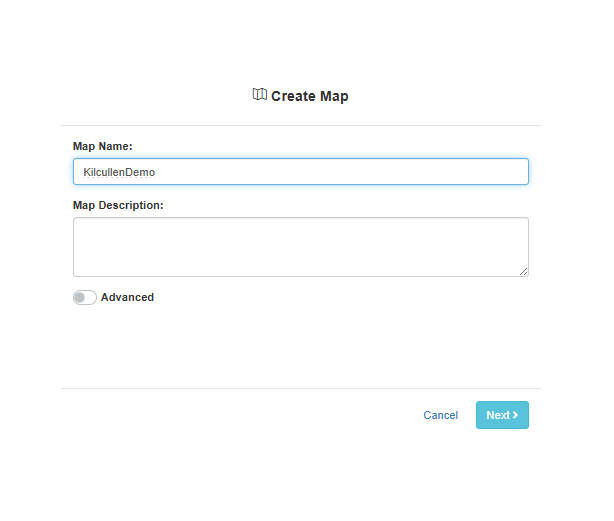This screenshot has width=614, height=521.
Task: Click the KilcullenDemo text in name field
Action: click(x=119, y=172)
